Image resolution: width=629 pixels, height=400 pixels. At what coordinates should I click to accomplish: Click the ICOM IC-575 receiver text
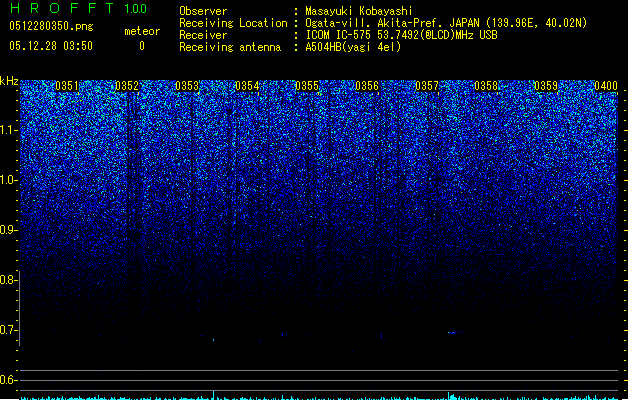pyautogui.click(x=402, y=35)
